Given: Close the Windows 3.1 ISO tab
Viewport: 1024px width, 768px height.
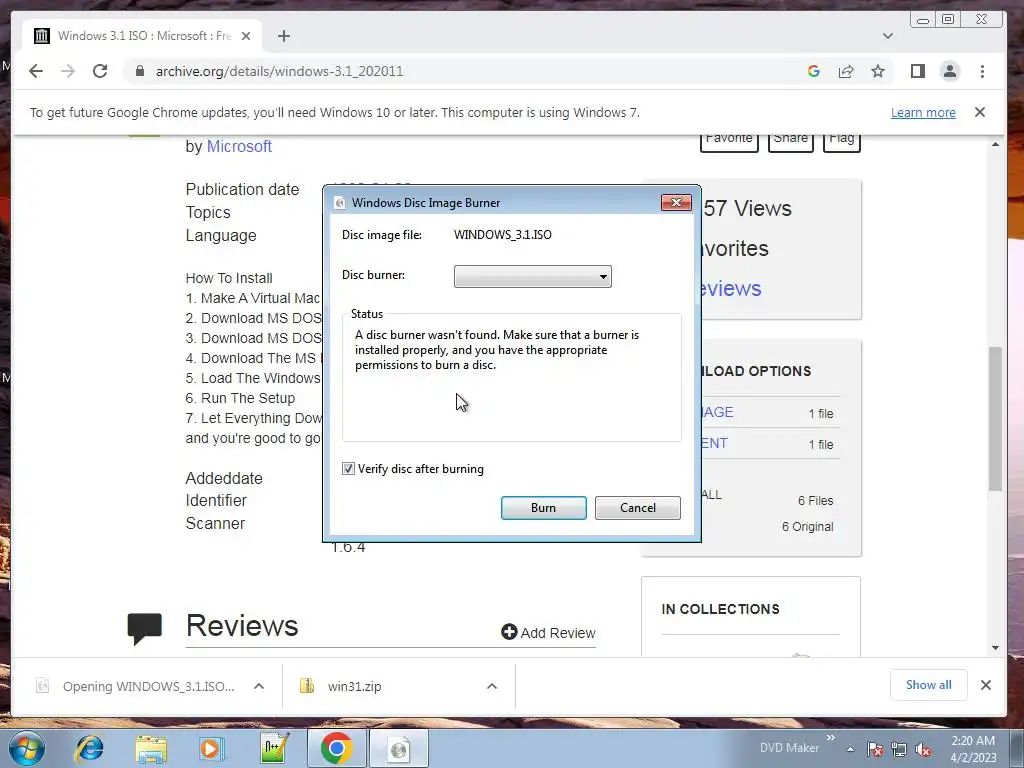Looking at the screenshot, I should (246, 36).
